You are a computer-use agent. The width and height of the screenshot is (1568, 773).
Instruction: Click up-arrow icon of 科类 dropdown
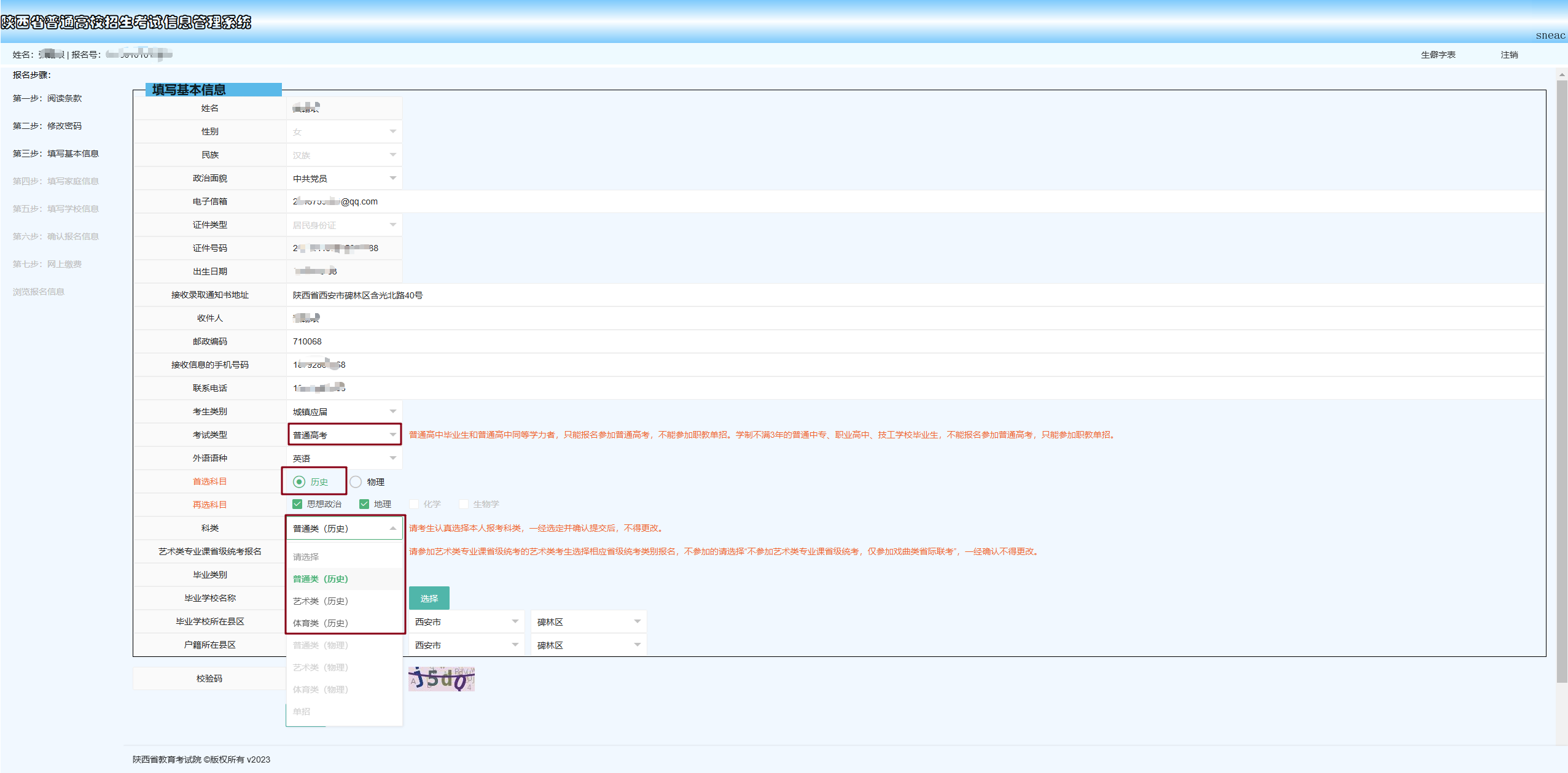tap(393, 528)
